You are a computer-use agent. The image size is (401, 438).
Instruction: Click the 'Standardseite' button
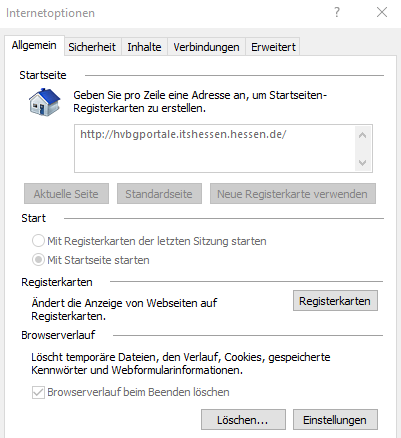point(159,194)
